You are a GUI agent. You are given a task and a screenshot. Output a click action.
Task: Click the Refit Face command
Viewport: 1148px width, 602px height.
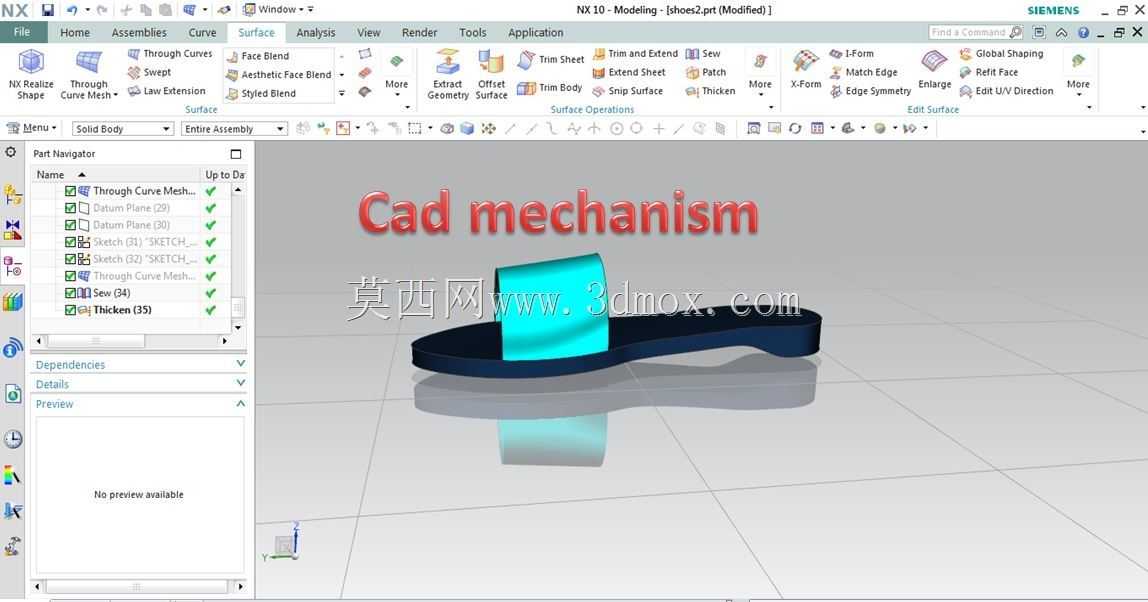tap(988, 72)
